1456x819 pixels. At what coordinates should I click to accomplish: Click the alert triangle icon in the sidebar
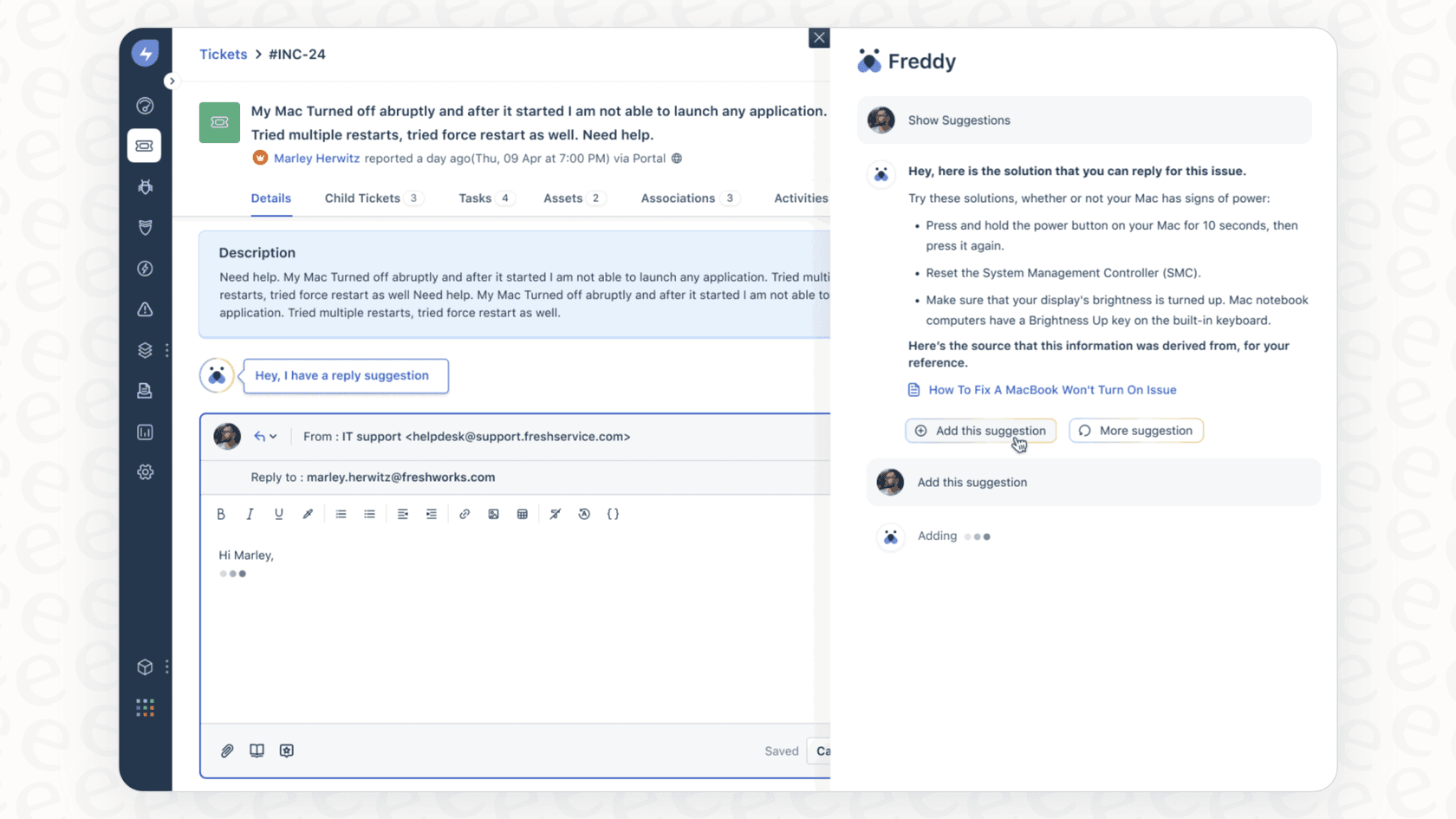pos(145,309)
